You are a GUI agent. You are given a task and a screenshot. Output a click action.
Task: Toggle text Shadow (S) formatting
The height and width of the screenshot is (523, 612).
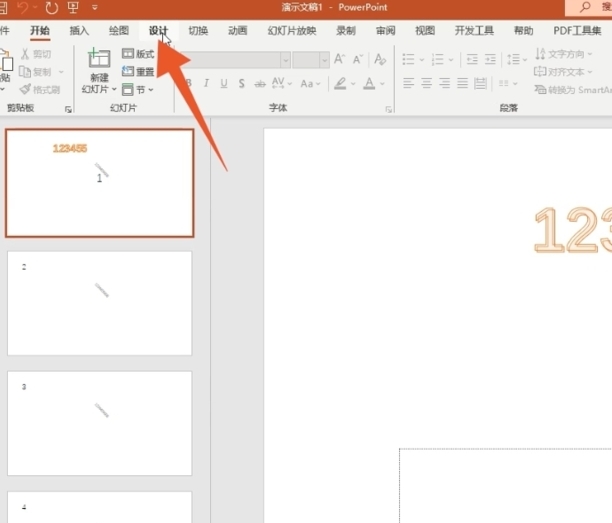pyautogui.click(x=242, y=83)
